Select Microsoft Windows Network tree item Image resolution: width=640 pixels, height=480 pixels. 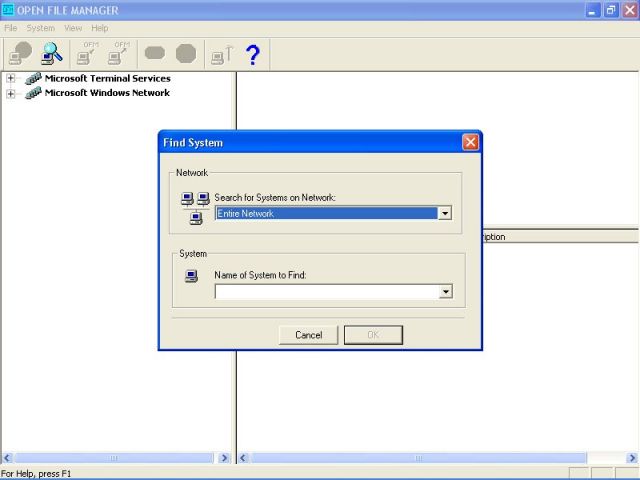point(107,93)
